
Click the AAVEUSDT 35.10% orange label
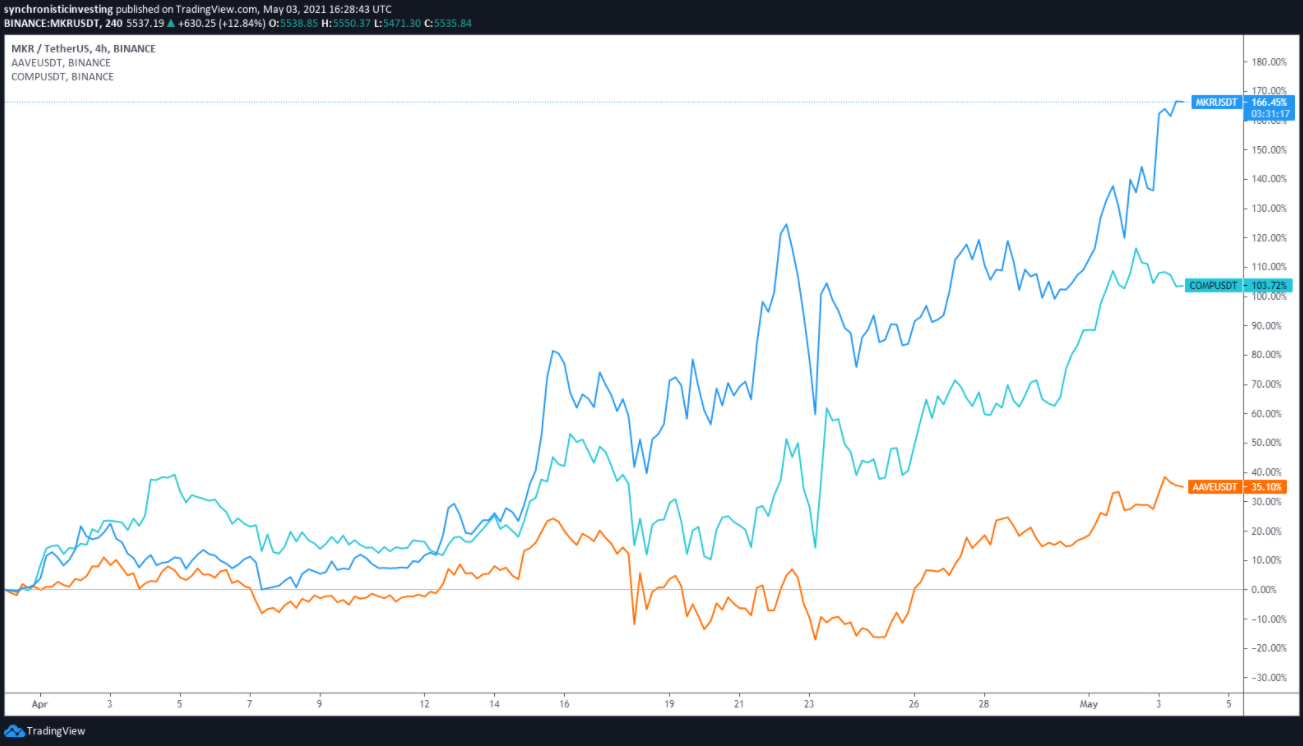click(1240, 487)
